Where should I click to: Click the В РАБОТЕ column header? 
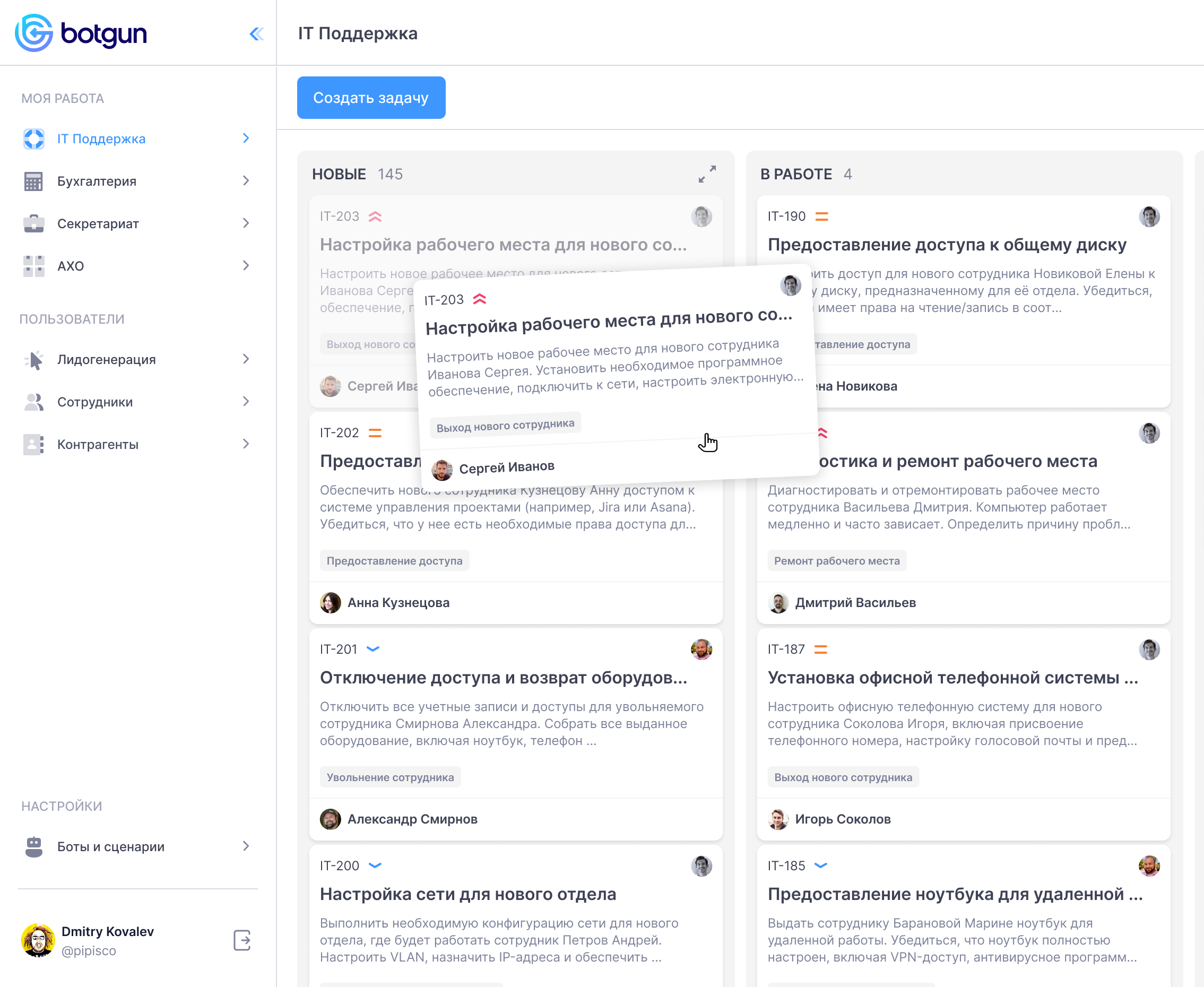[796, 174]
